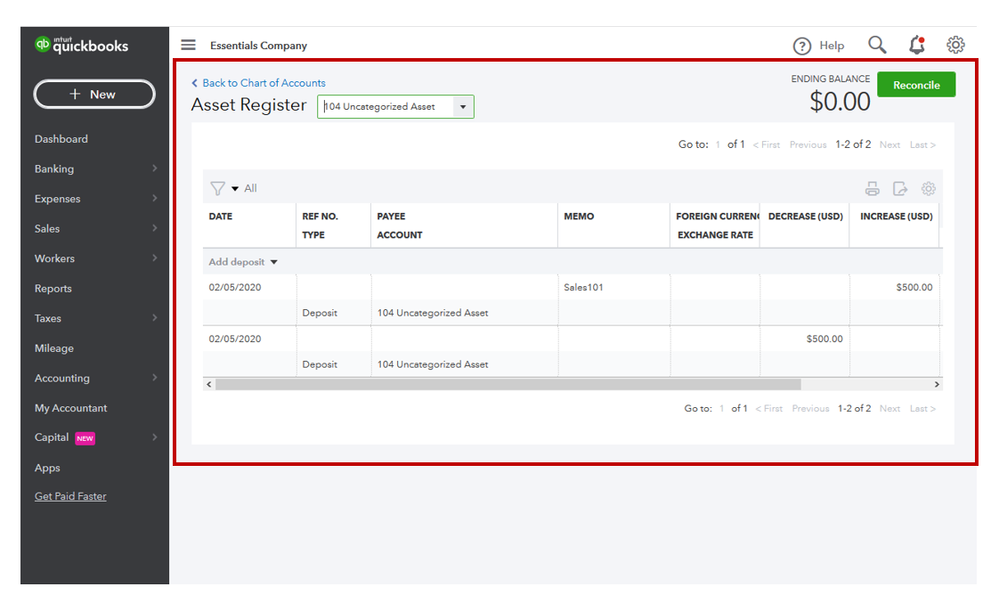
Task: Click the Help label in the header
Action: click(831, 46)
